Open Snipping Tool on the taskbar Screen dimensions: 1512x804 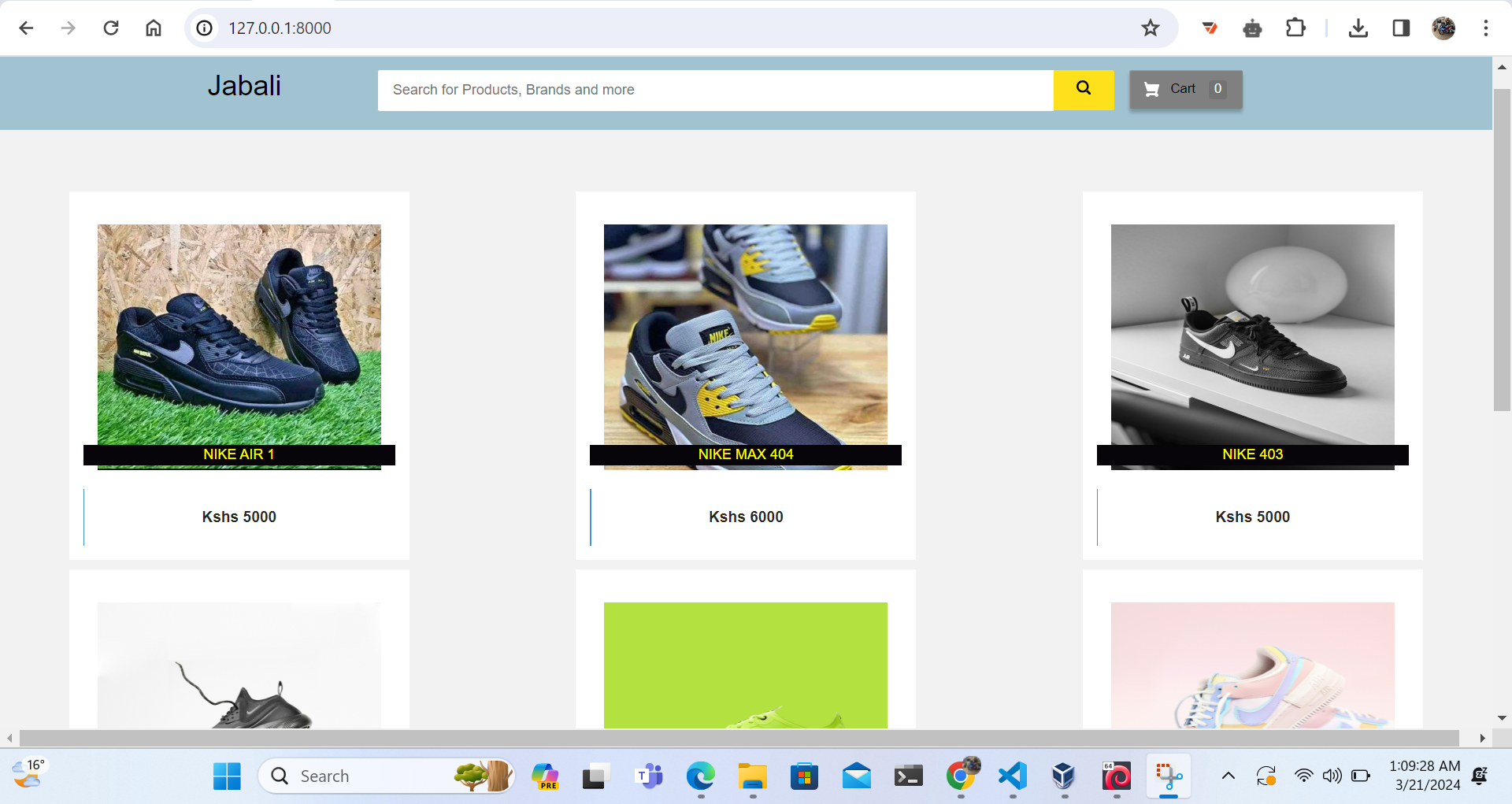(1169, 776)
